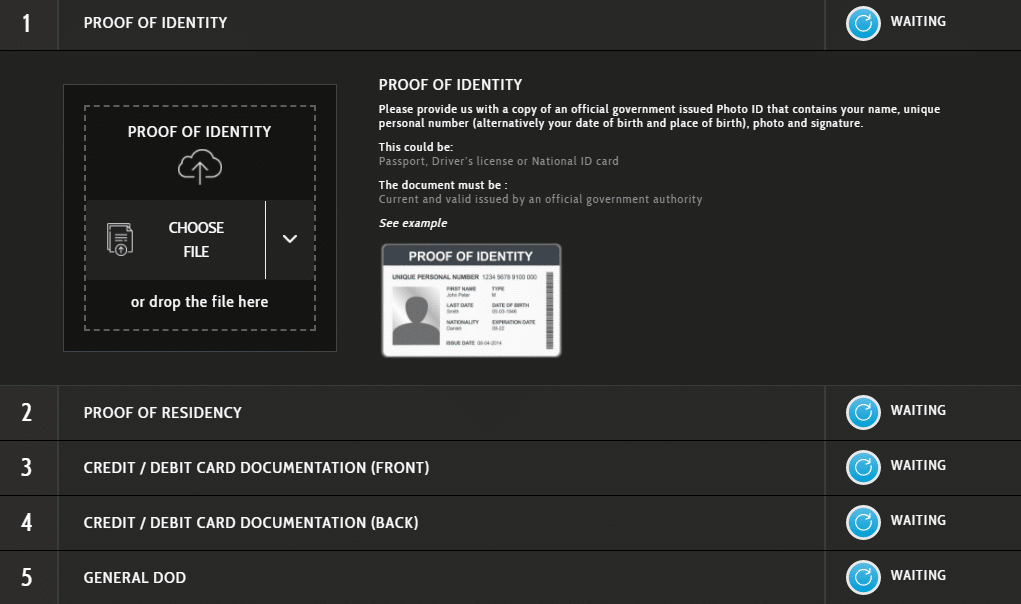
Task: Click the WAITING label for Proof of Identity
Action: (x=918, y=21)
